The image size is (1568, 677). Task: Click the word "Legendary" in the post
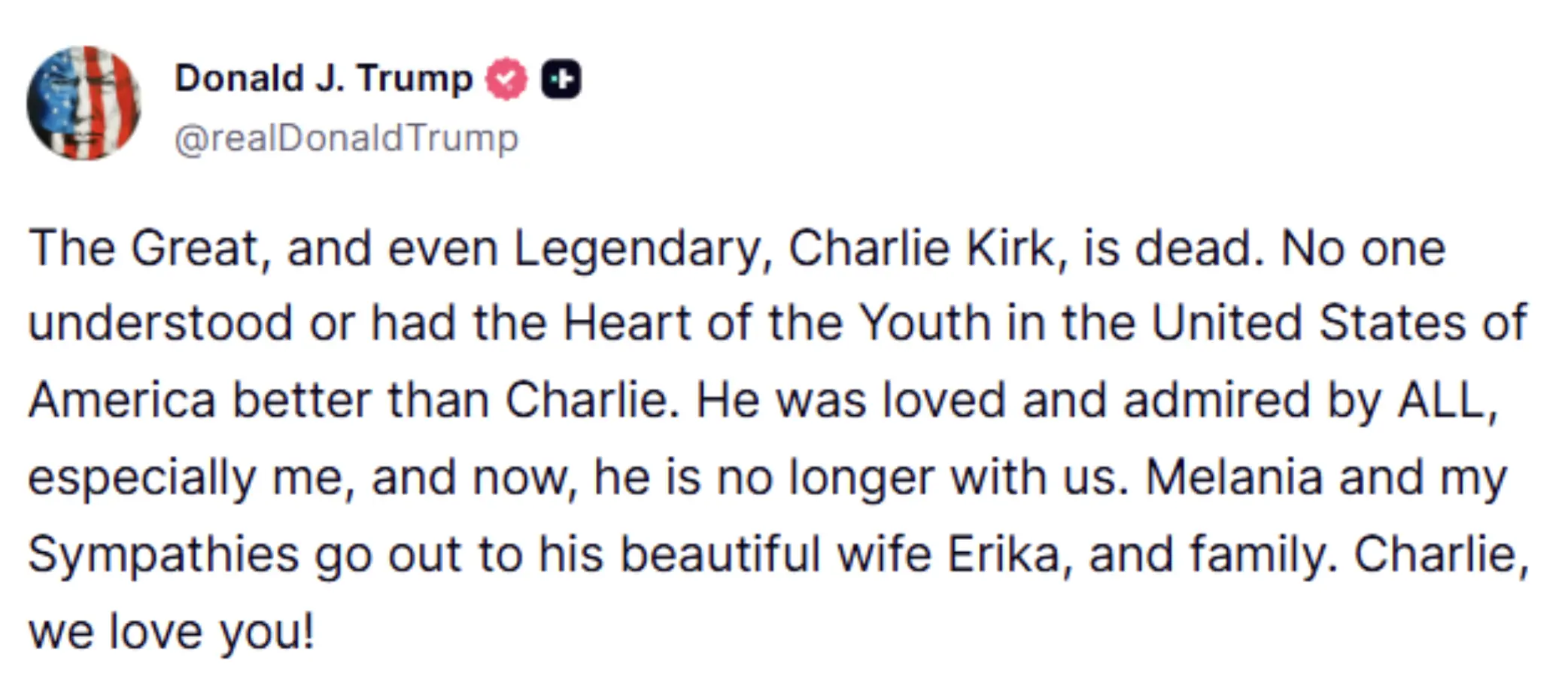point(637,248)
